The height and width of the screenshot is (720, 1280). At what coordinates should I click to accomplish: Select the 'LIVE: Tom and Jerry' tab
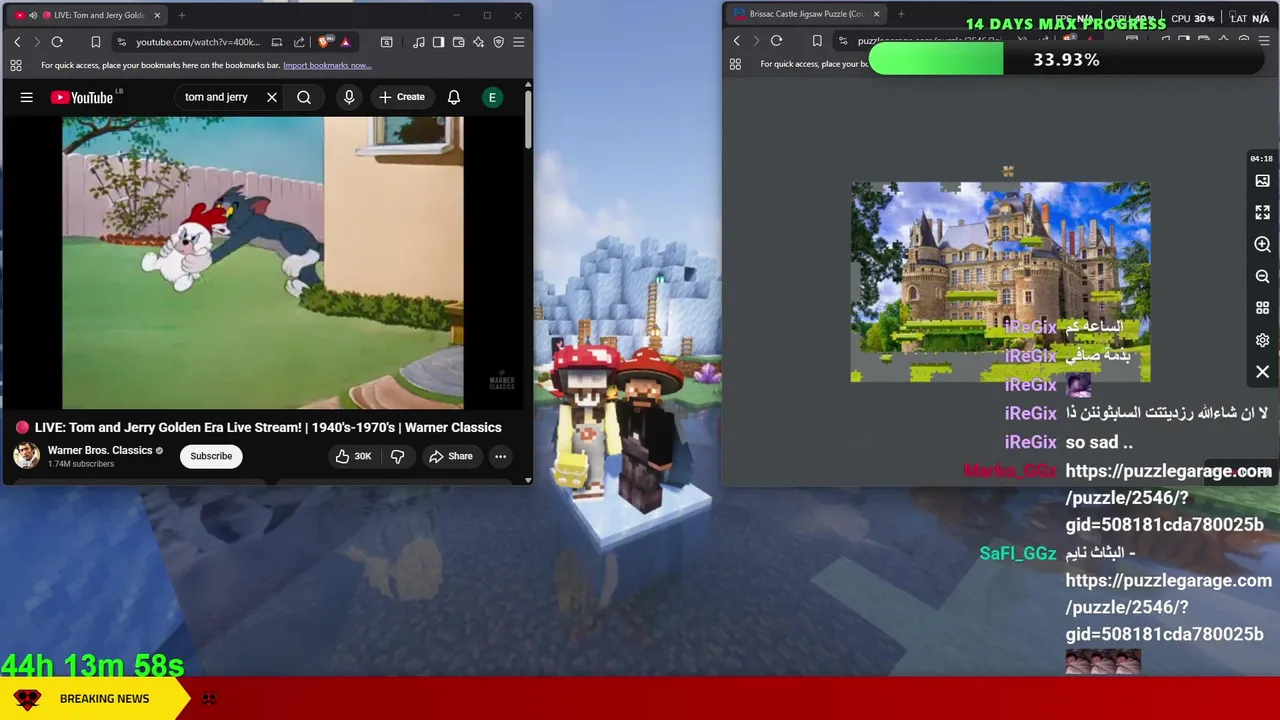[x=88, y=15]
